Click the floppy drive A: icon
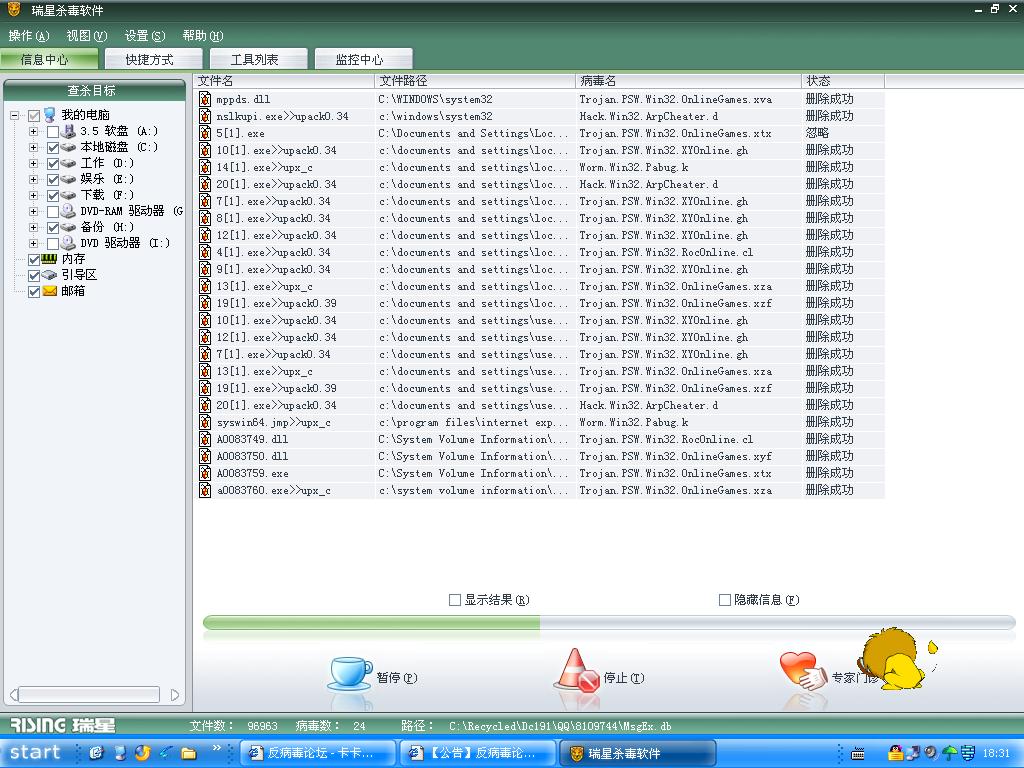Screen dimensions: 1024x768 [69, 131]
